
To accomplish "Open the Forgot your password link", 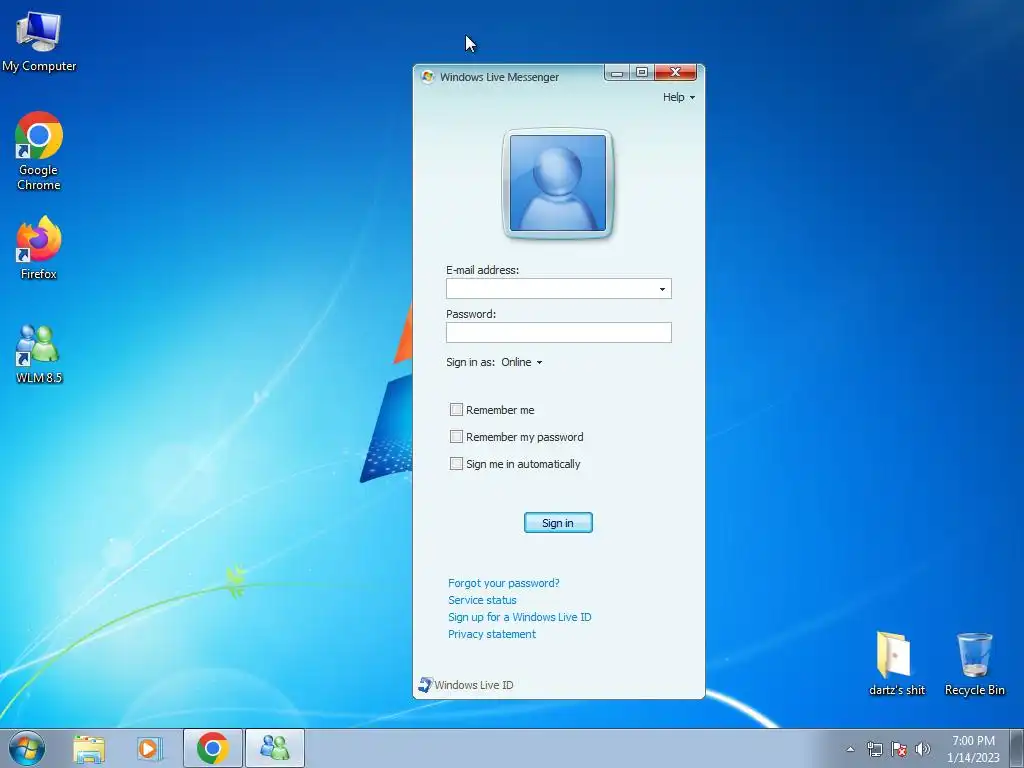I will click(504, 583).
